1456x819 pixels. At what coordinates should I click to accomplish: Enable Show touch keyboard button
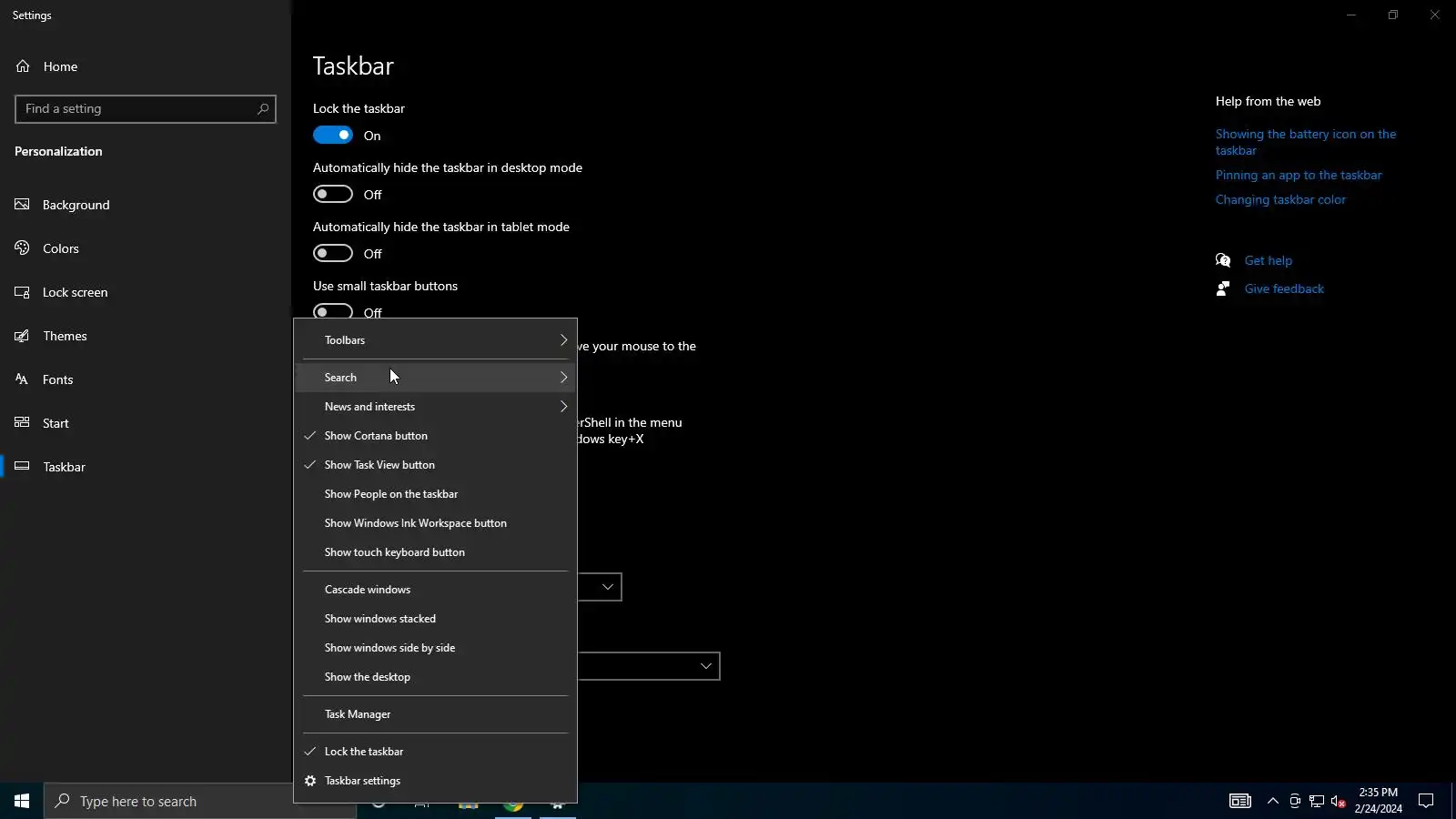coord(436,552)
